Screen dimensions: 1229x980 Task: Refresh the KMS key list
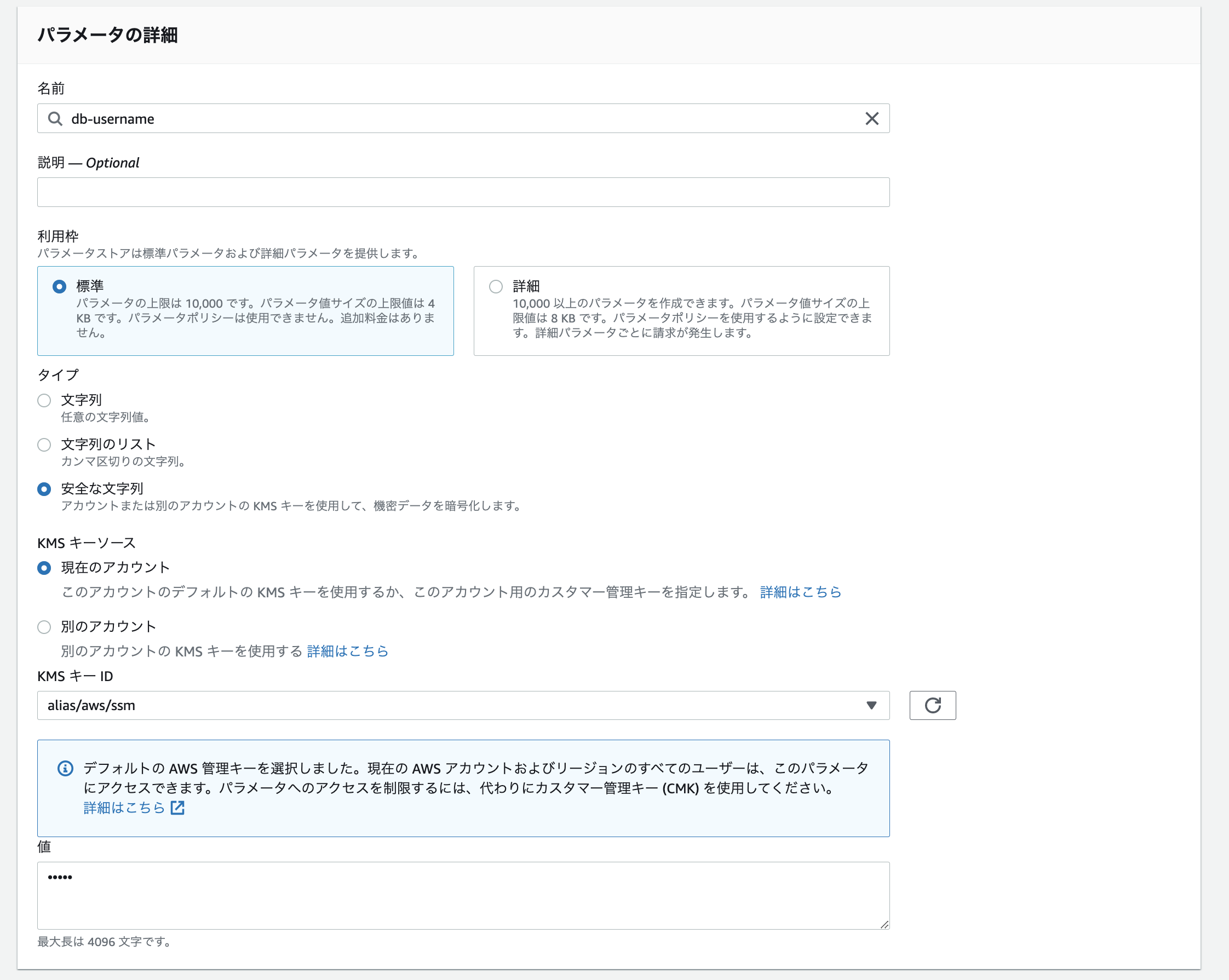click(x=933, y=705)
